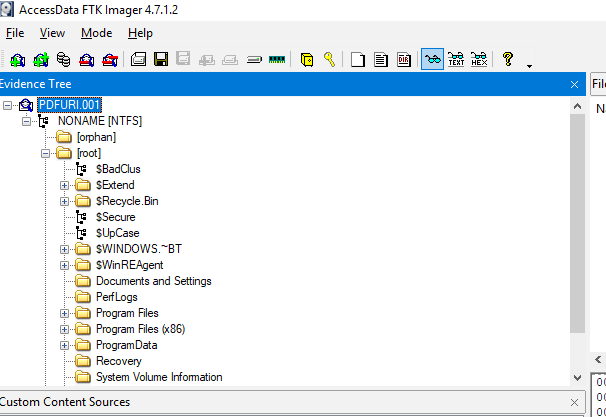Expand the $Recycle.Bin folder
Viewport: 606px width, 417px height.
coord(65,201)
